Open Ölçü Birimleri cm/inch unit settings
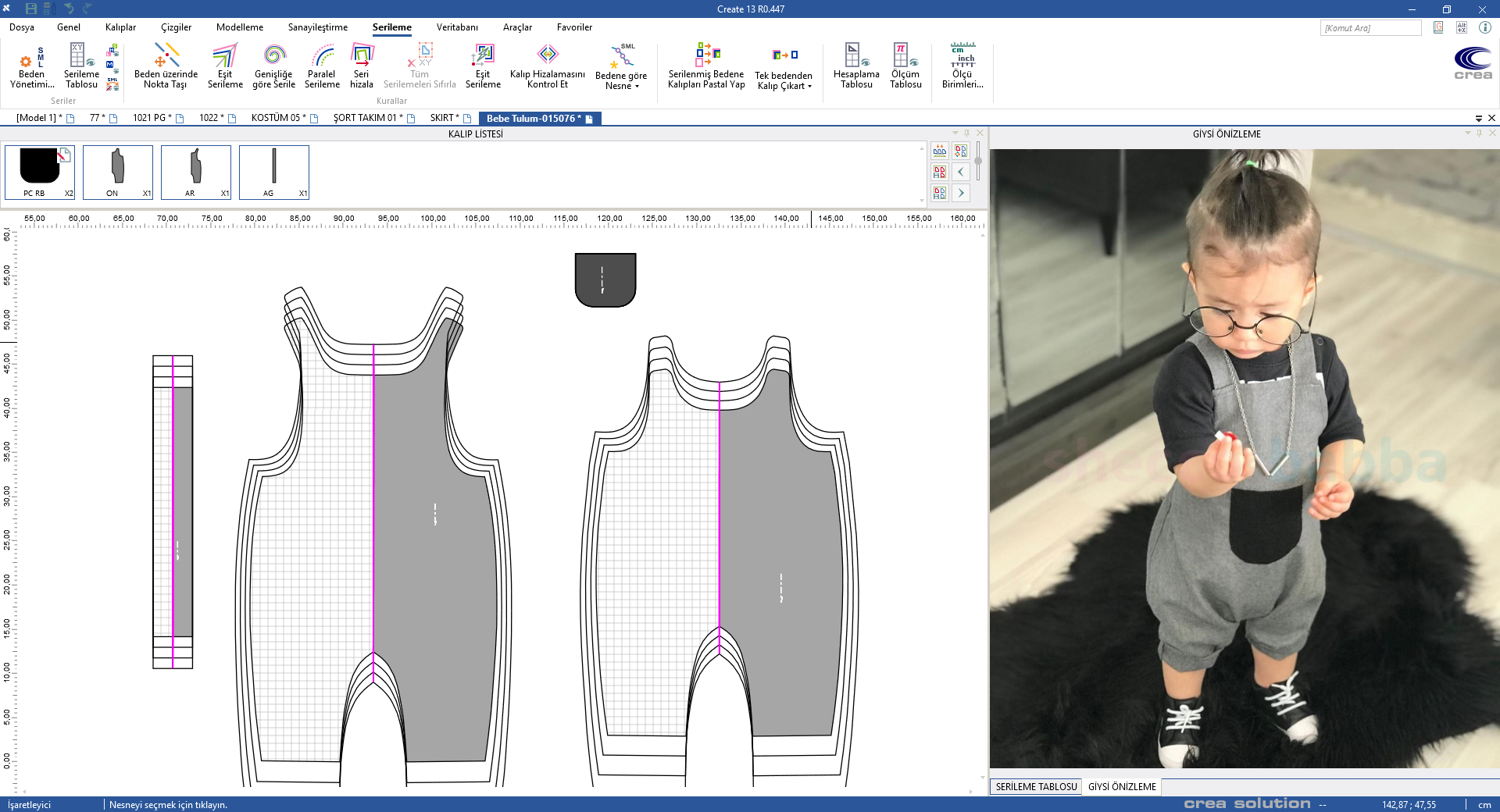 pyautogui.click(x=962, y=66)
